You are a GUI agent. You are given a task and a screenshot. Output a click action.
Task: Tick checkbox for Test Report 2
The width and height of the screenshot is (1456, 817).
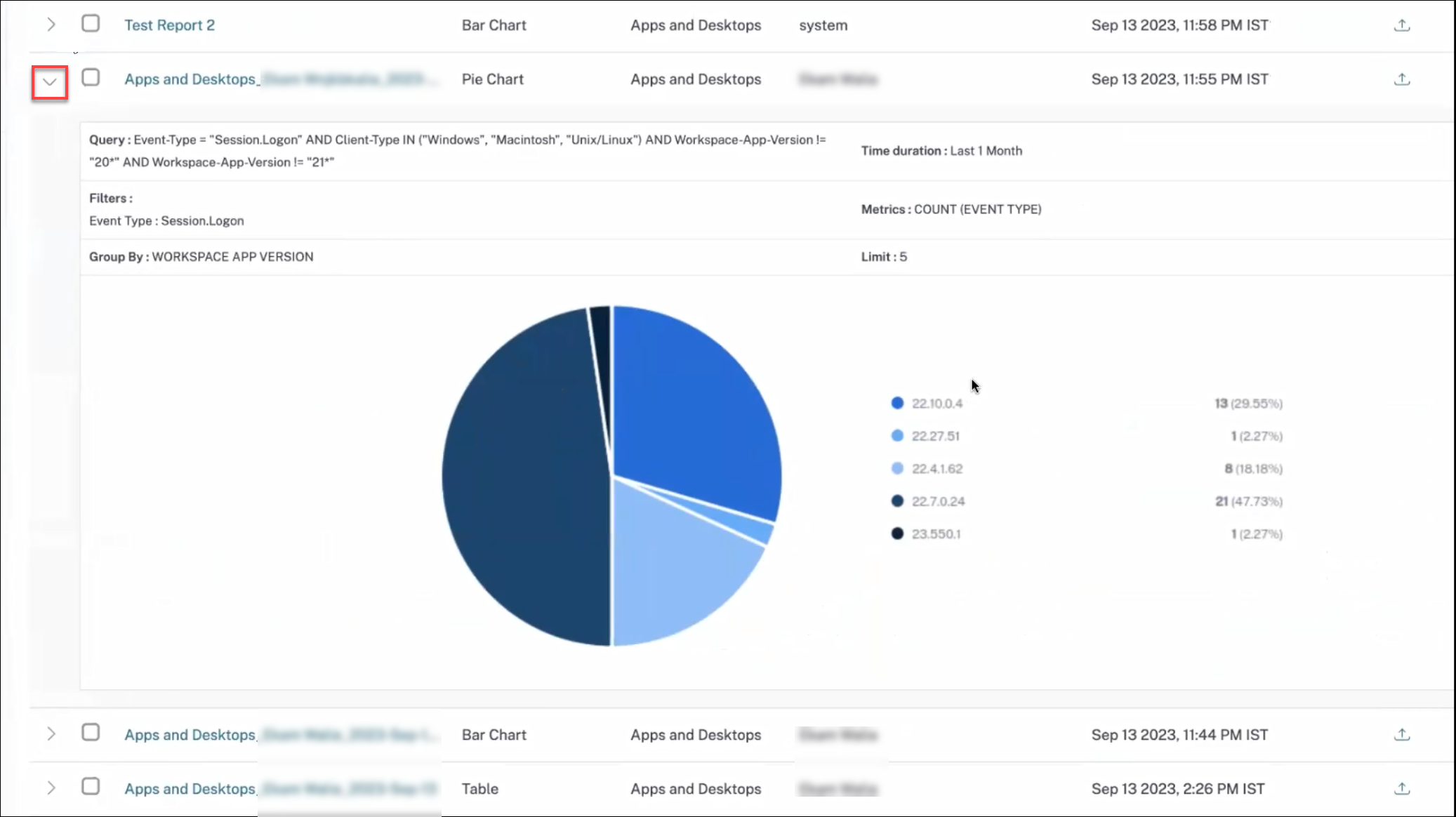click(91, 24)
